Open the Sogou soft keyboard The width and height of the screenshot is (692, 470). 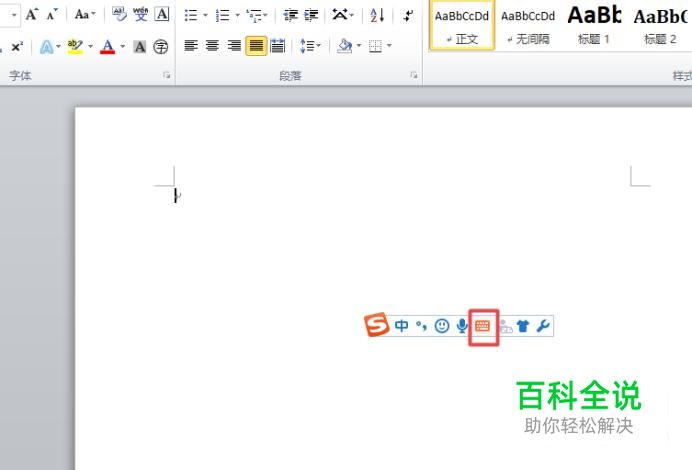click(x=483, y=326)
